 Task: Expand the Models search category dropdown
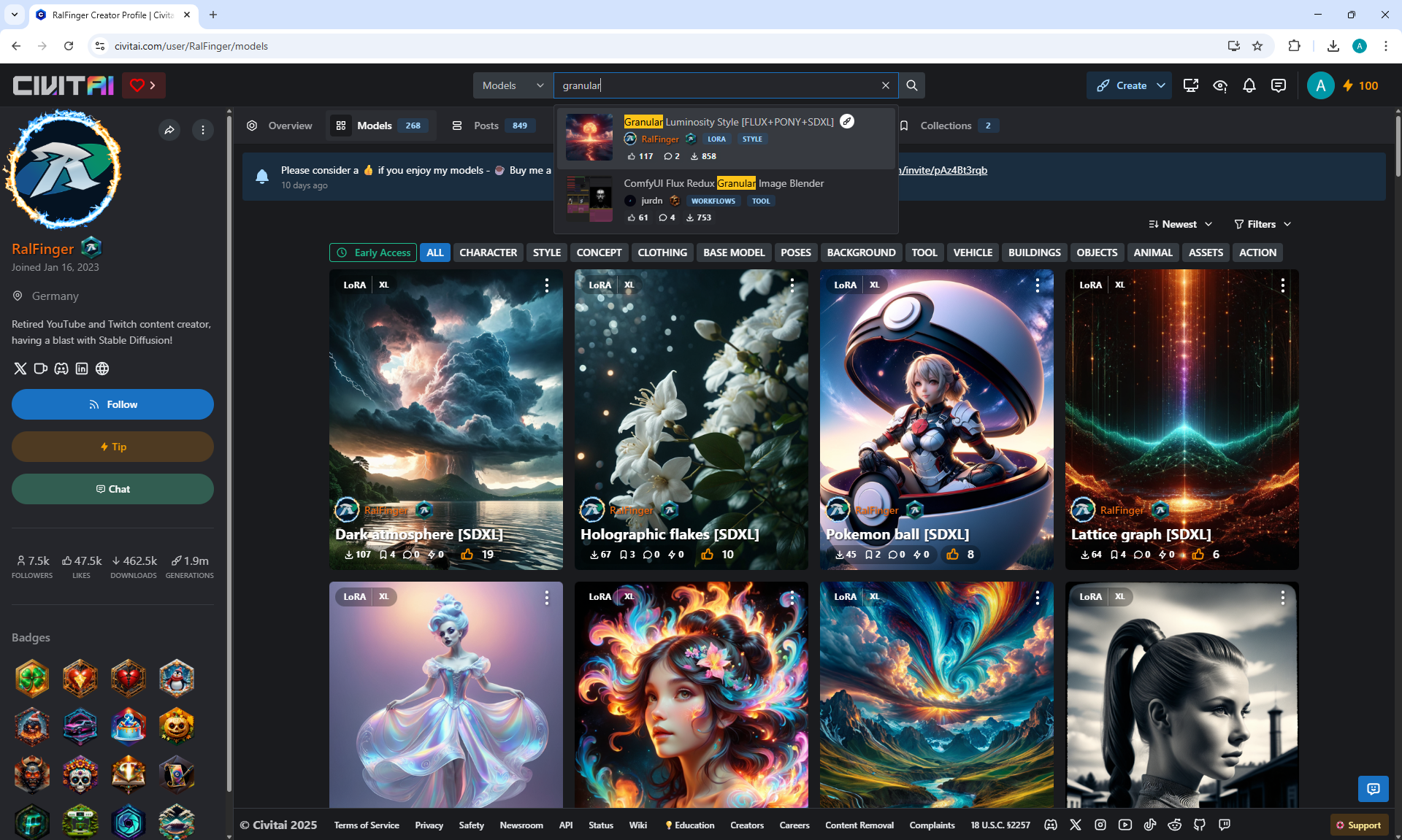(513, 85)
